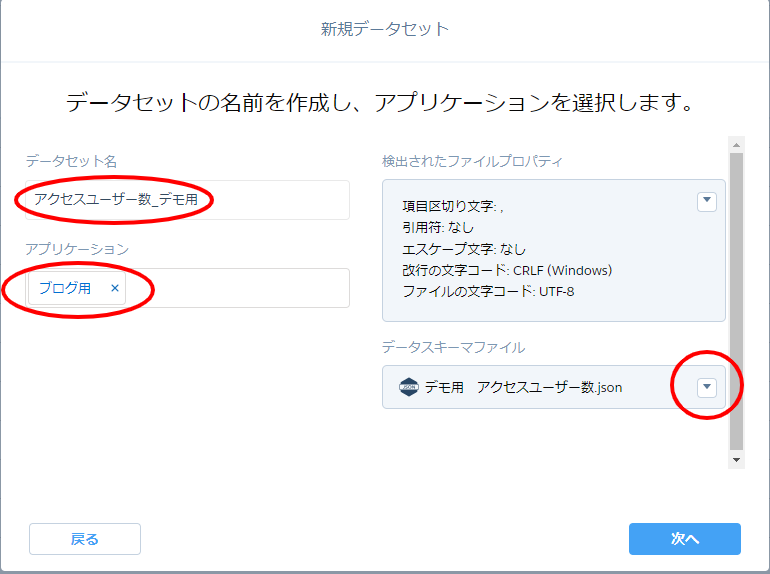This screenshot has width=770, height=574.
Task: Click the 改行の文字コード: CRLF line
Action: click(506, 270)
